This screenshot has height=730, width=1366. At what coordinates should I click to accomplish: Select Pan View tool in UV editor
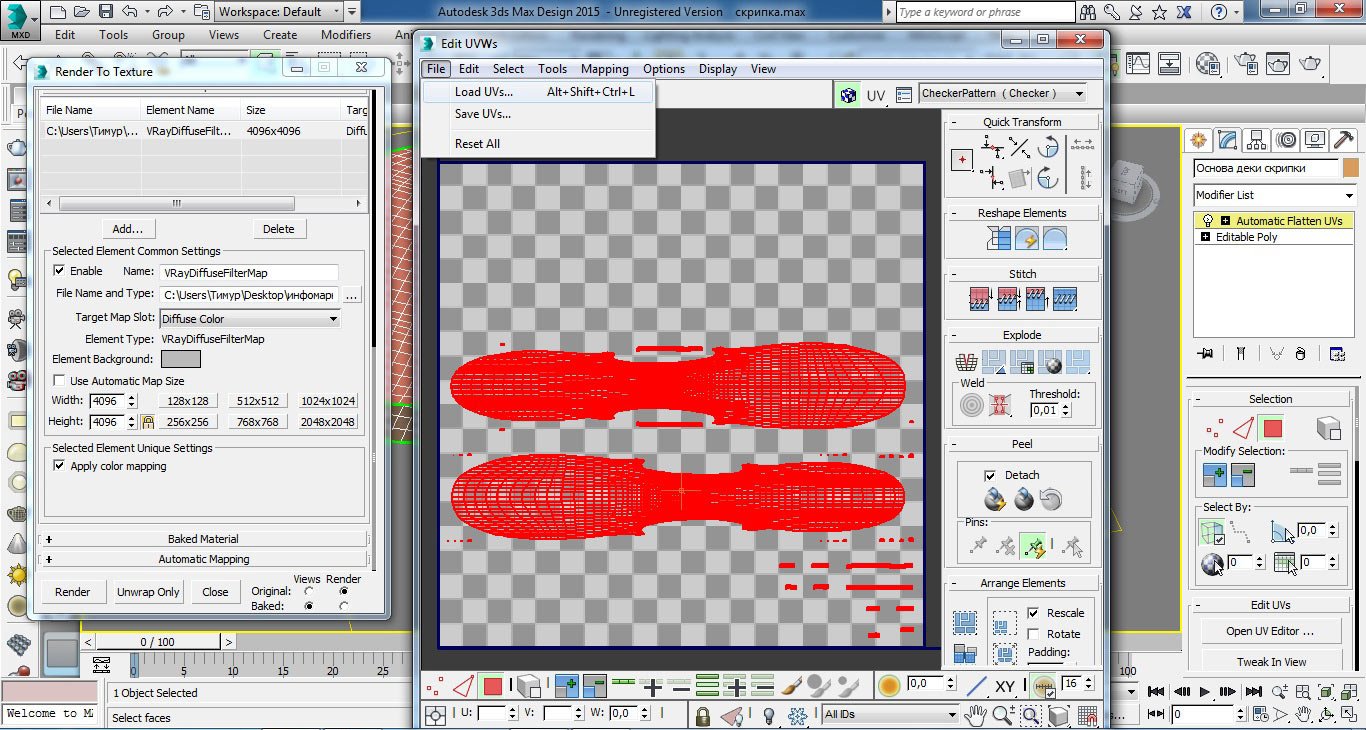pos(975,715)
